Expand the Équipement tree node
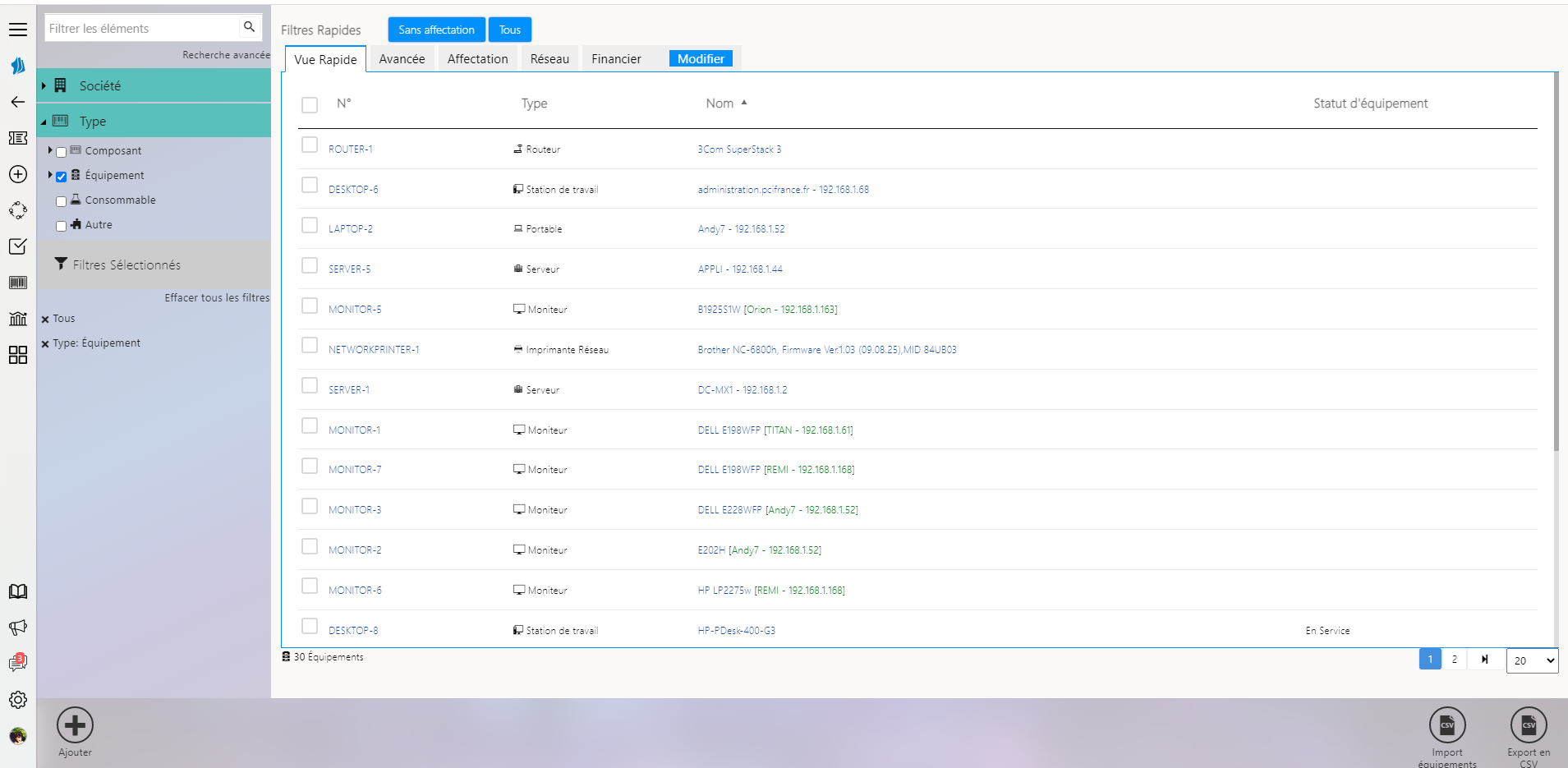The image size is (1568, 768). click(50, 175)
